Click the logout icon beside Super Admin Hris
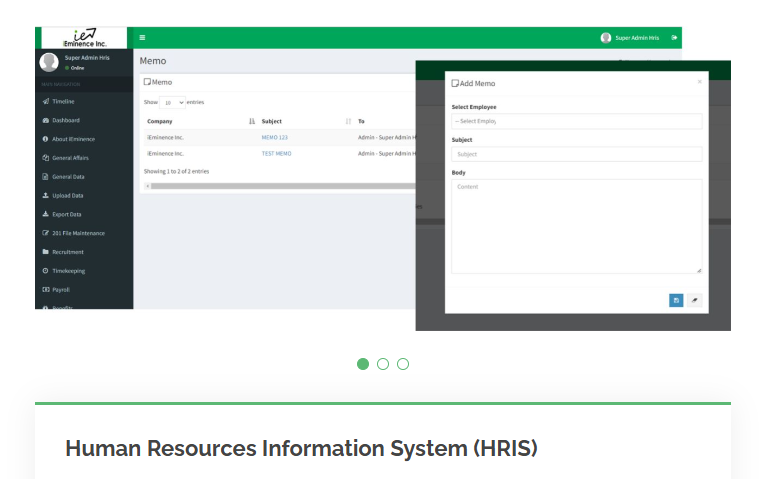 click(x=674, y=37)
